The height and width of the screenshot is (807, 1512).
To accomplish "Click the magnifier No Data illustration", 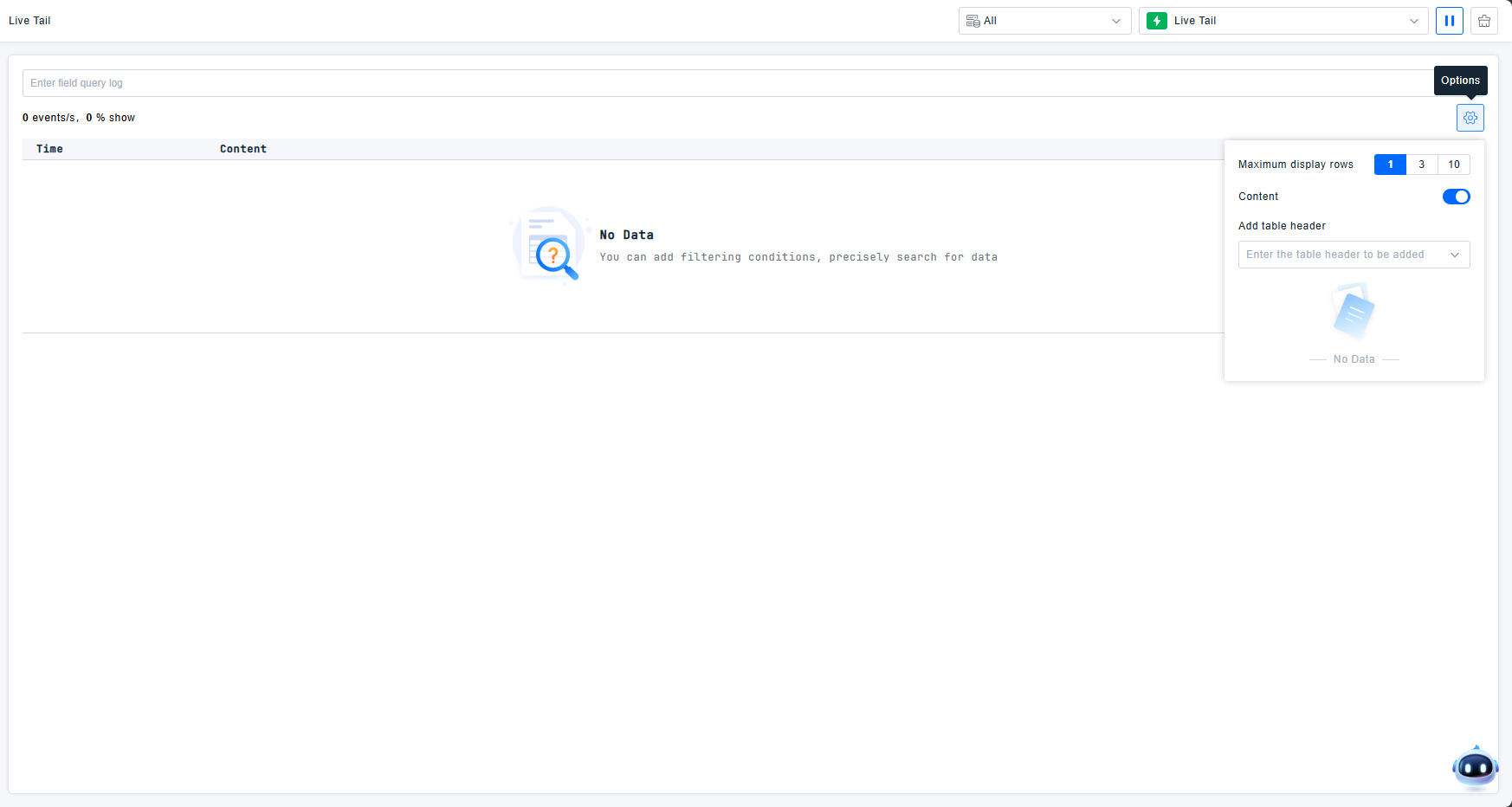I will [549, 246].
